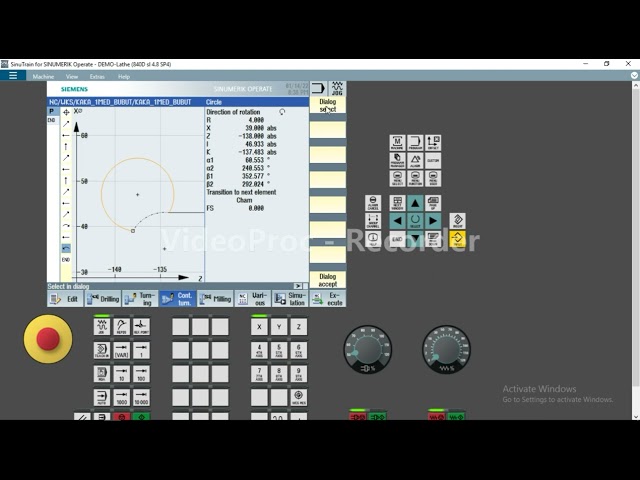The image size is (640, 480).
Task: Click the Dialog accept softkey
Action: pyautogui.click(x=328, y=280)
